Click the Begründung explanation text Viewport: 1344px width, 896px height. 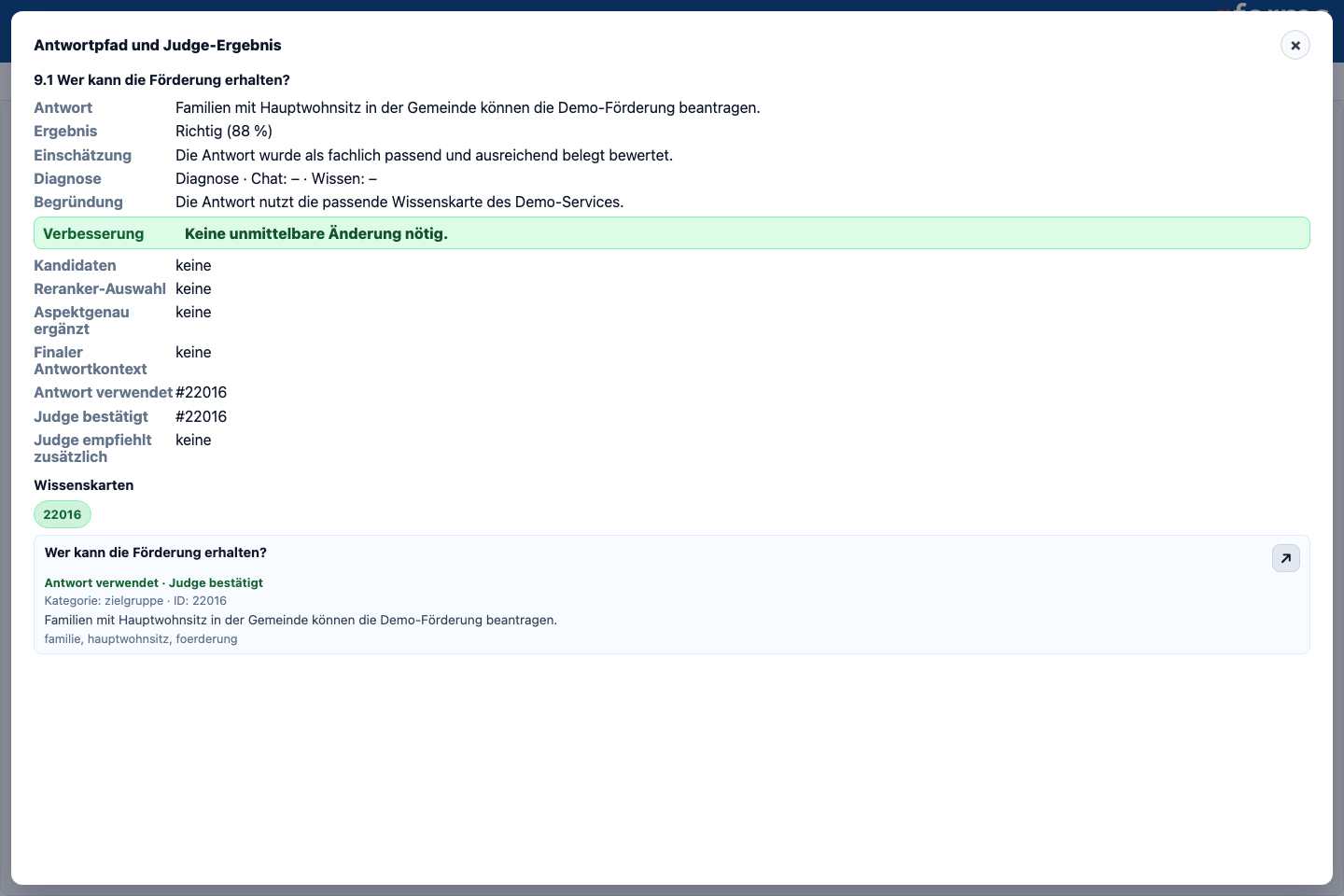tap(399, 202)
